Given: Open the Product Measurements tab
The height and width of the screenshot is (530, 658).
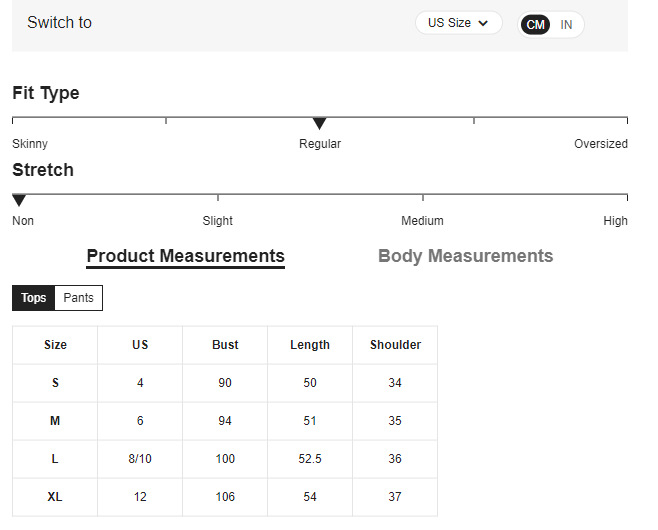Looking at the screenshot, I should [x=185, y=256].
